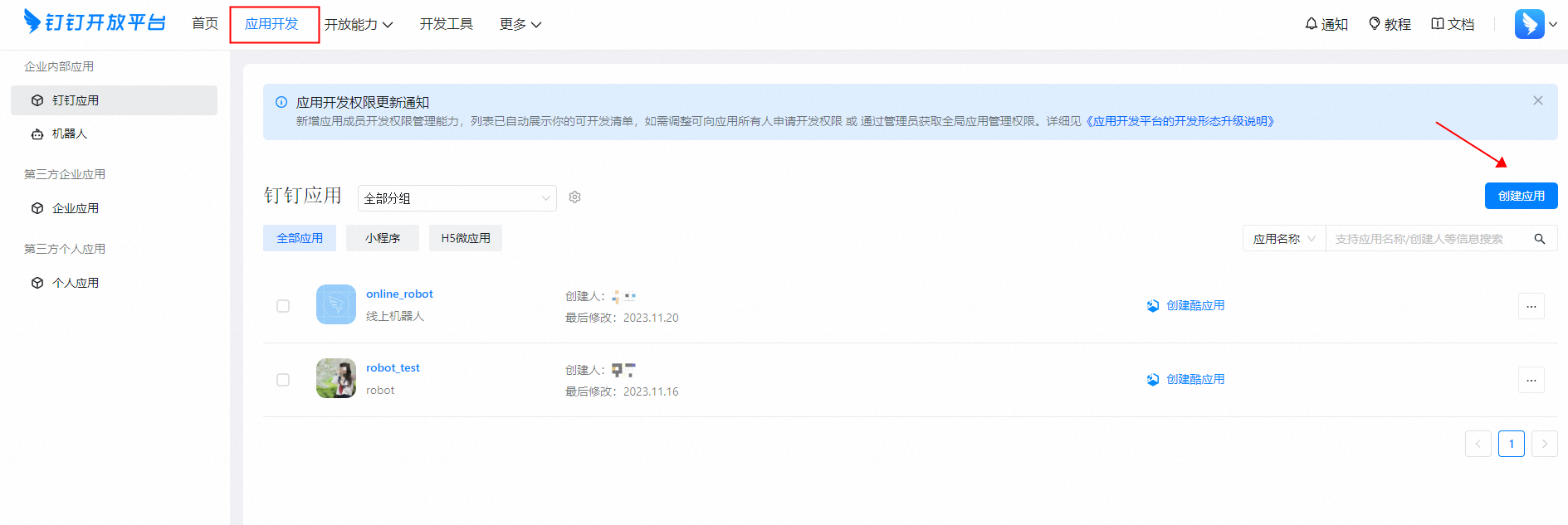Viewport: 1568px width, 525px height.
Task: Click the 文档 label in header
Action: click(x=1461, y=25)
